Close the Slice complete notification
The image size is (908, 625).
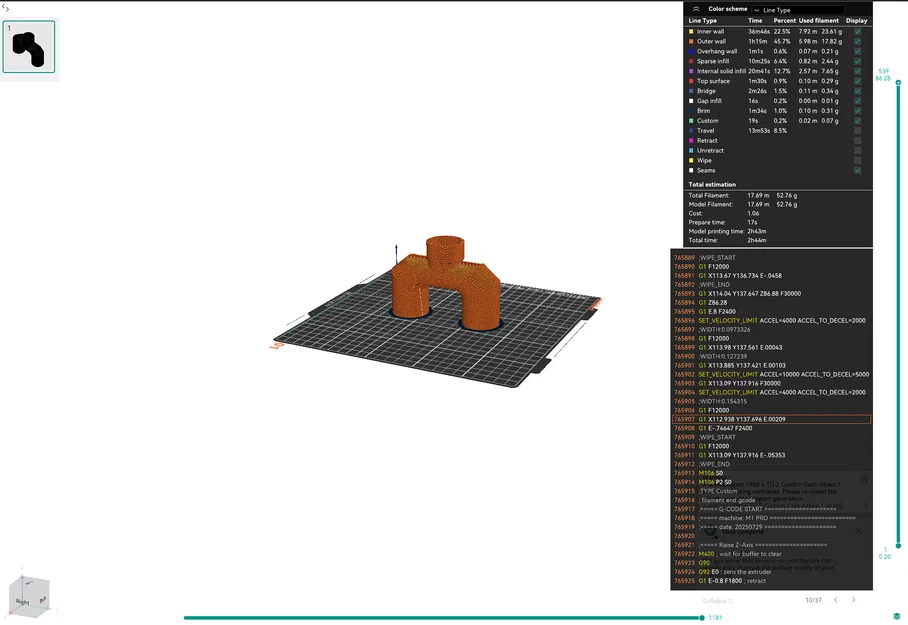858,531
